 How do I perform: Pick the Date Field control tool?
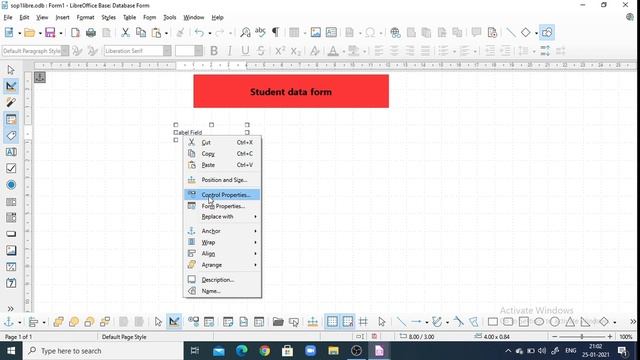11,283
